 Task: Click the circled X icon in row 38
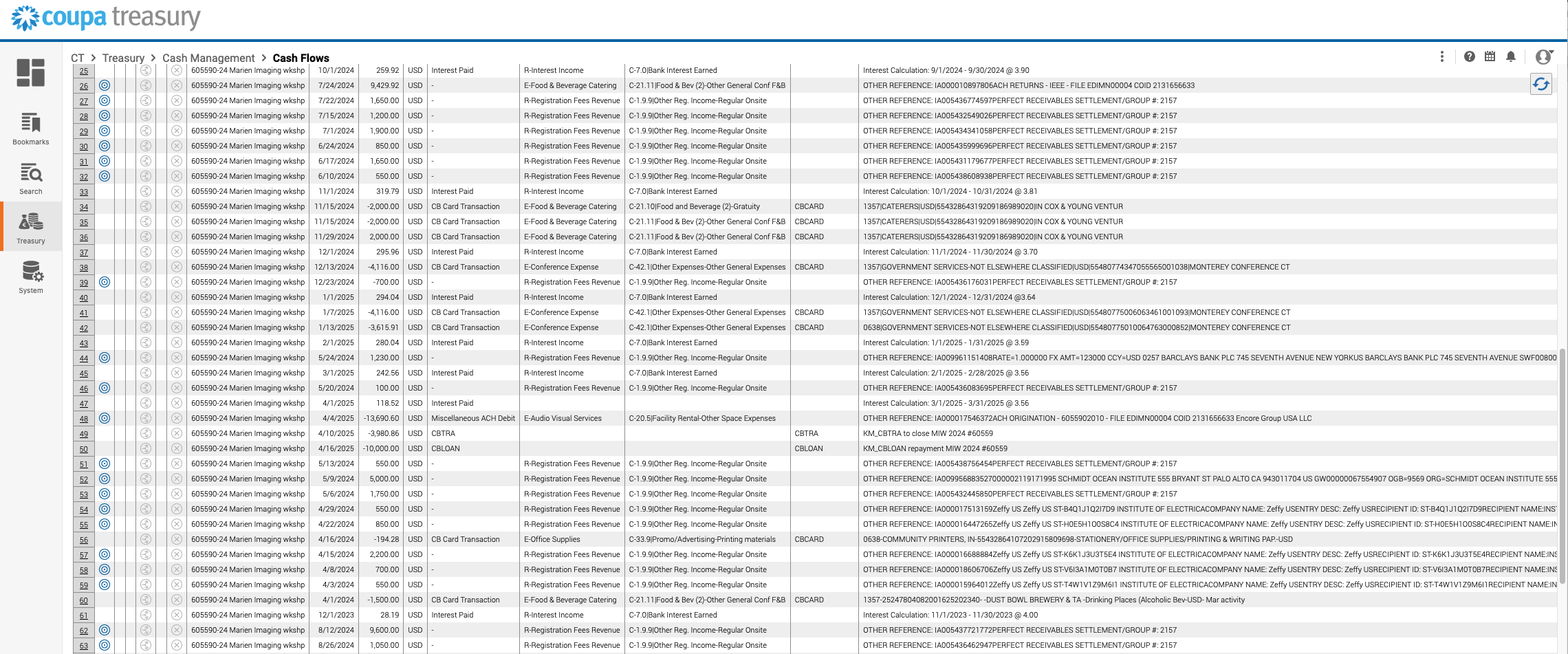coord(177,267)
